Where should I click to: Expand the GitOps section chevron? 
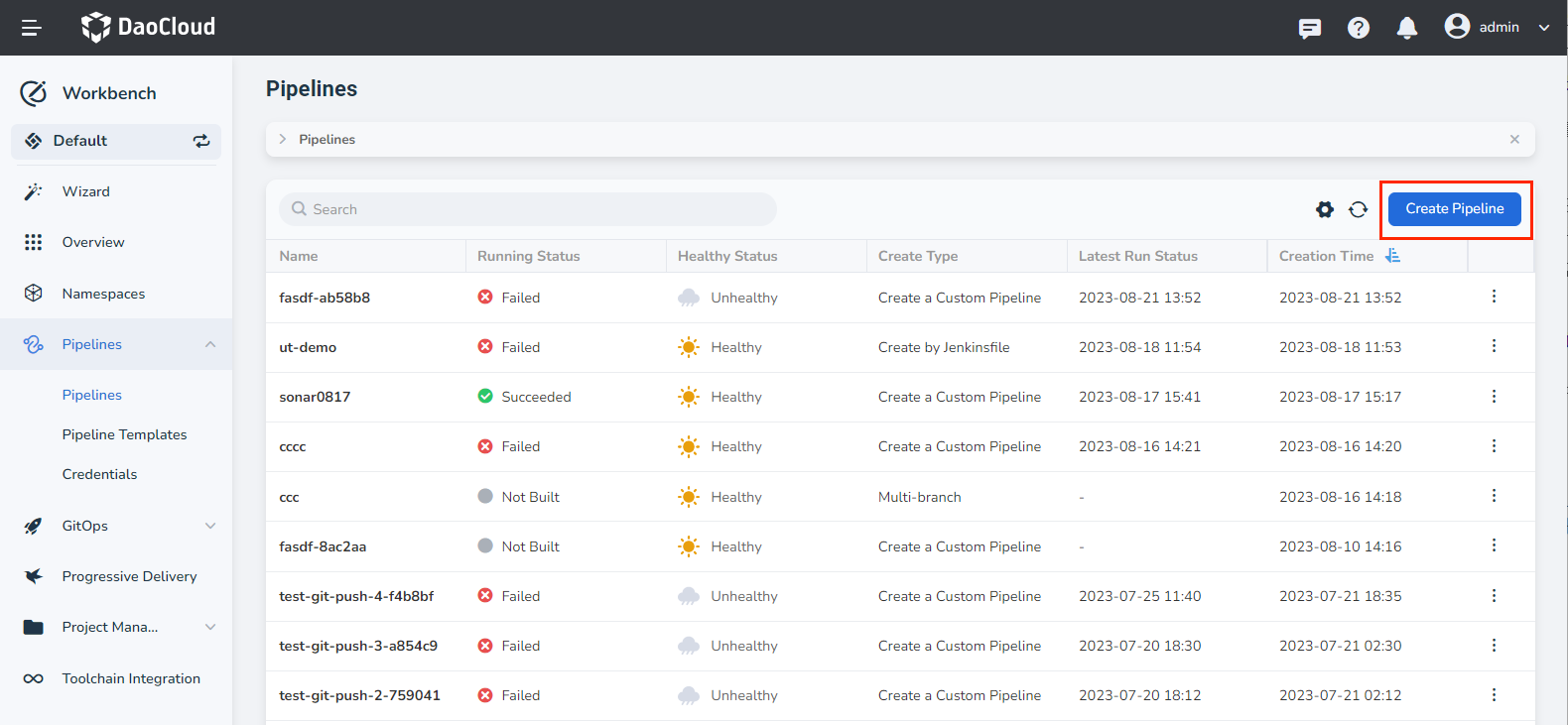click(210, 526)
